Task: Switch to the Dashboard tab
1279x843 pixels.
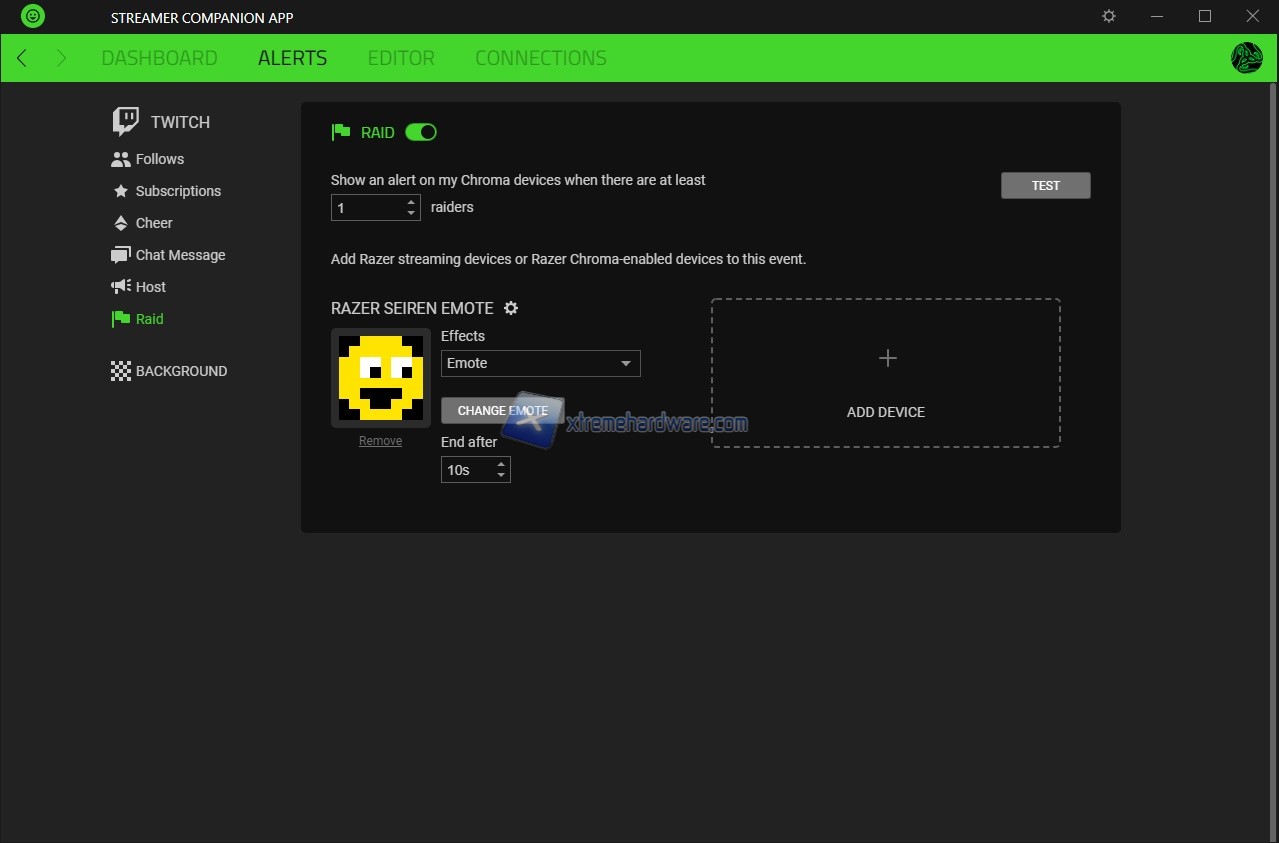Action: coord(159,58)
